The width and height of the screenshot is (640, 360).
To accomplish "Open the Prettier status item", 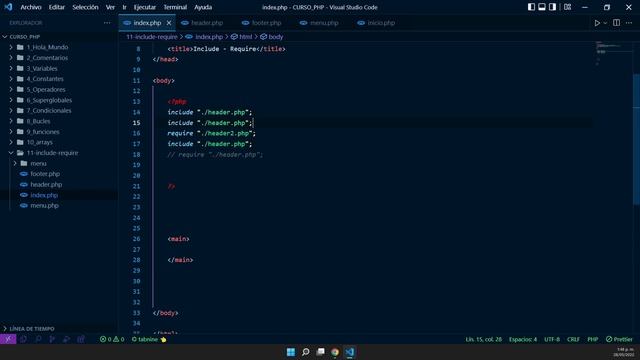I will [x=619, y=339].
